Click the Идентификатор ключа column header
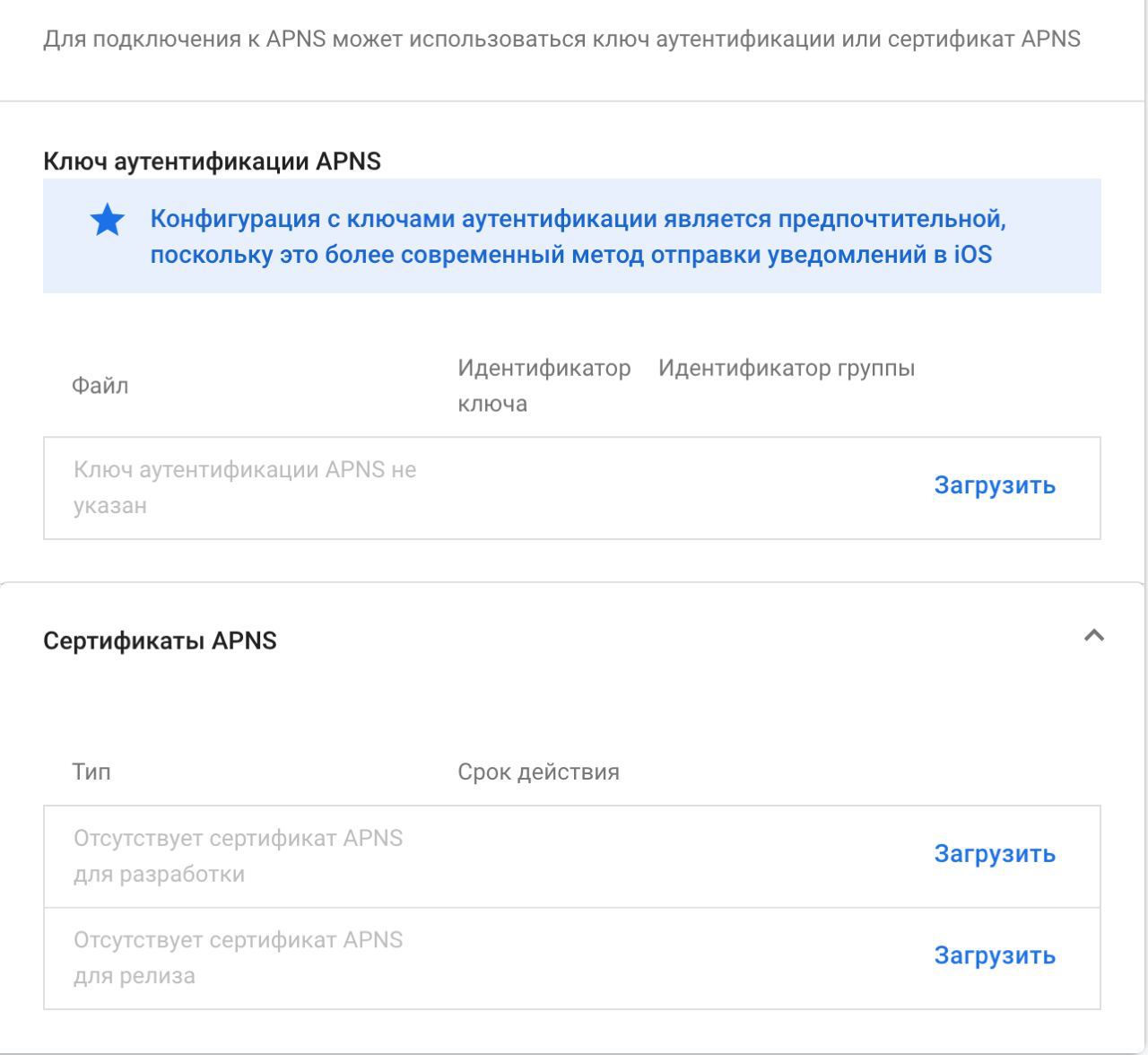1148x1055 pixels. [x=544, y=386]
